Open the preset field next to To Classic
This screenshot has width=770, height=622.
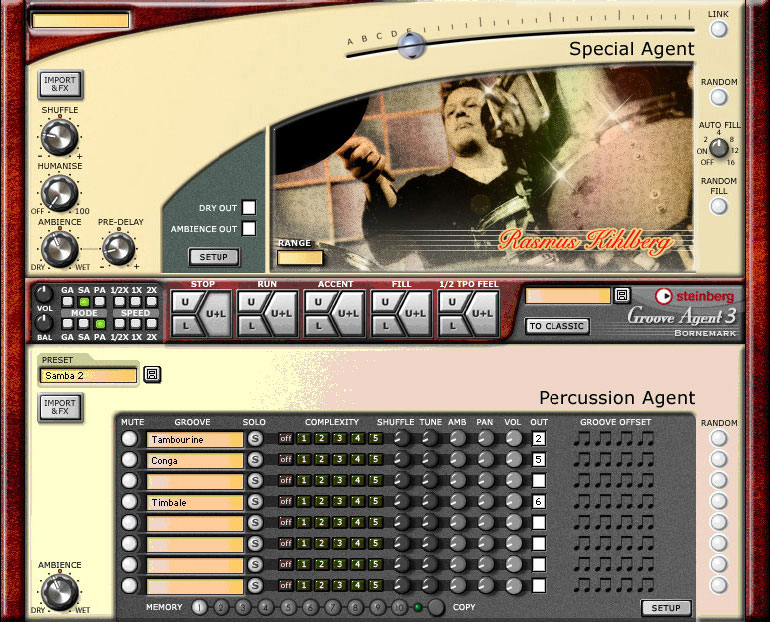click(x=568, y=296)
